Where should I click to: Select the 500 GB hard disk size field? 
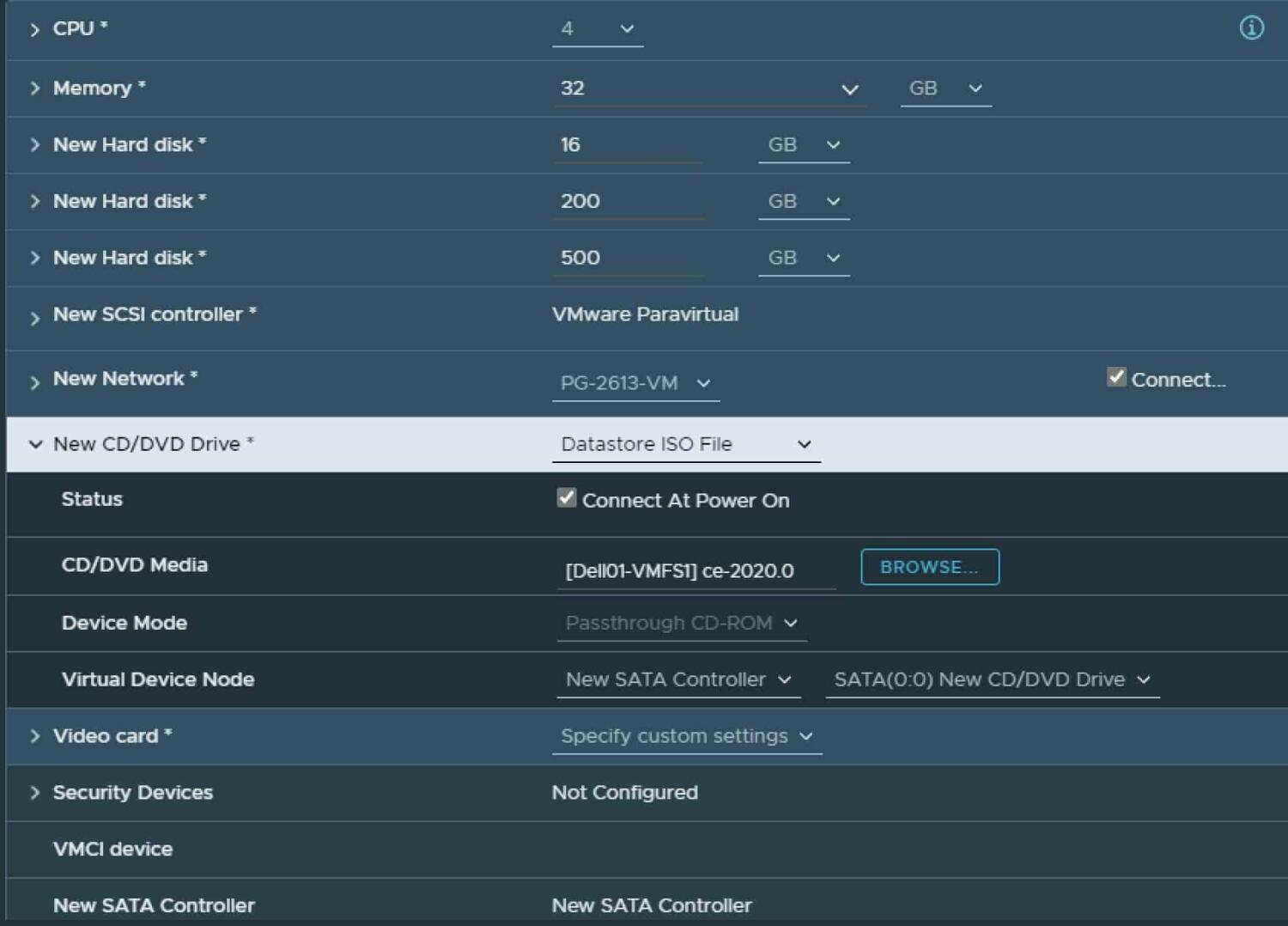[x=627, y=258]
